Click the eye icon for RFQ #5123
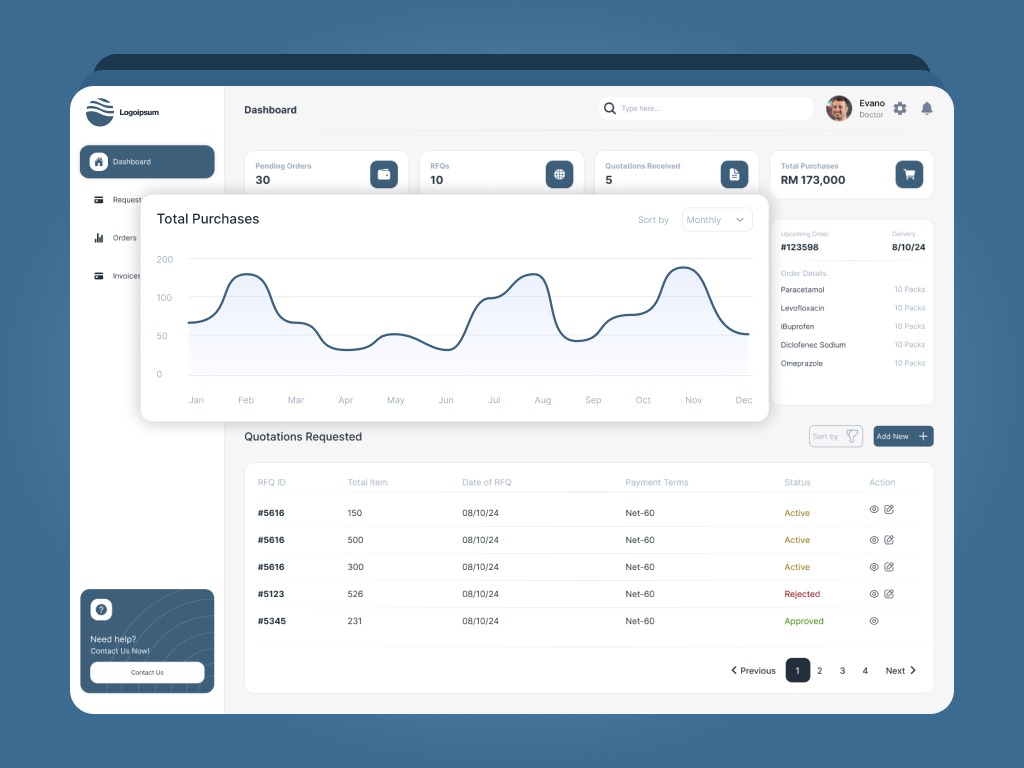The height and width of the screenshot is (768, 1024). (874, 594)
